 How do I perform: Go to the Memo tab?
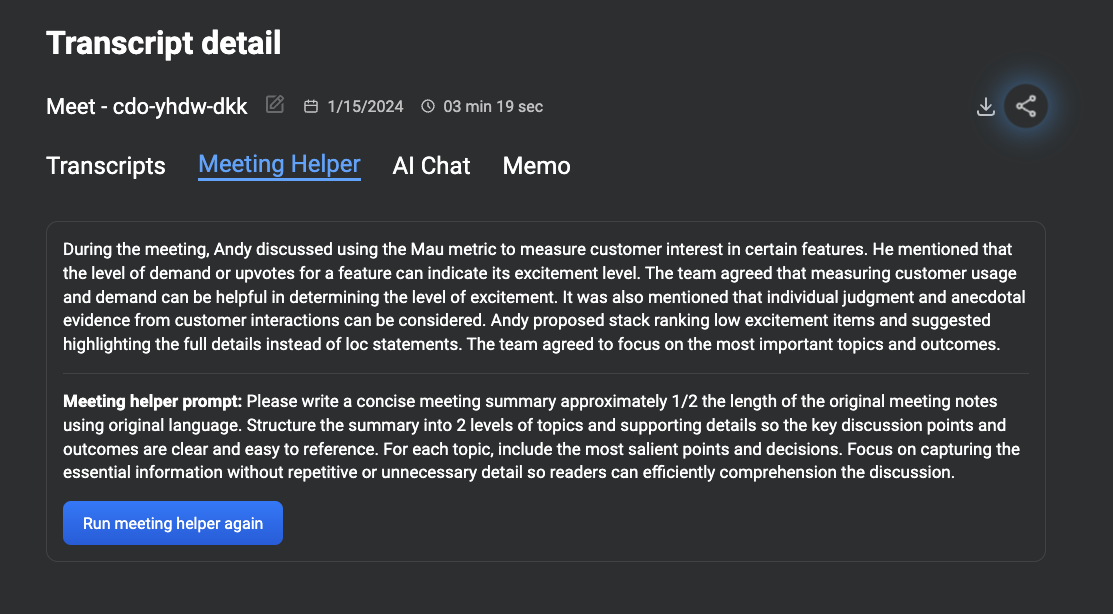point(536,166)
